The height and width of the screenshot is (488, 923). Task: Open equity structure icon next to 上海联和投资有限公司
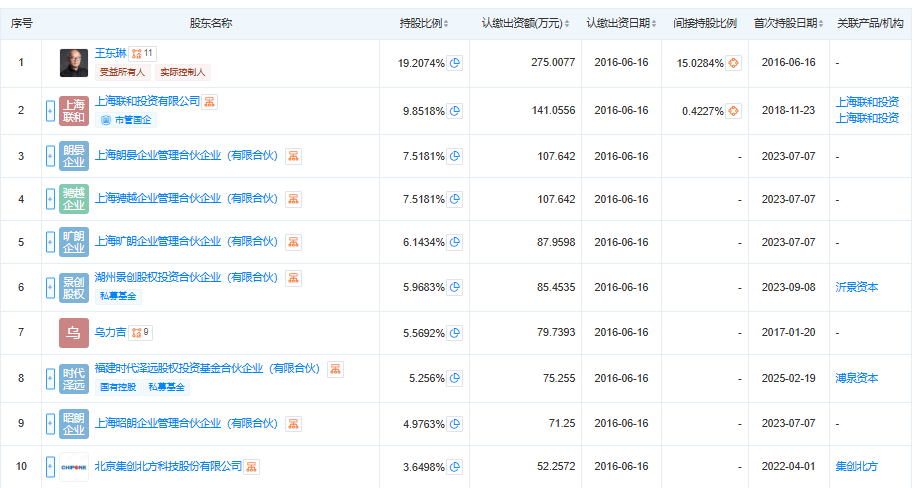pyautogui.click(x=210, y=102)
